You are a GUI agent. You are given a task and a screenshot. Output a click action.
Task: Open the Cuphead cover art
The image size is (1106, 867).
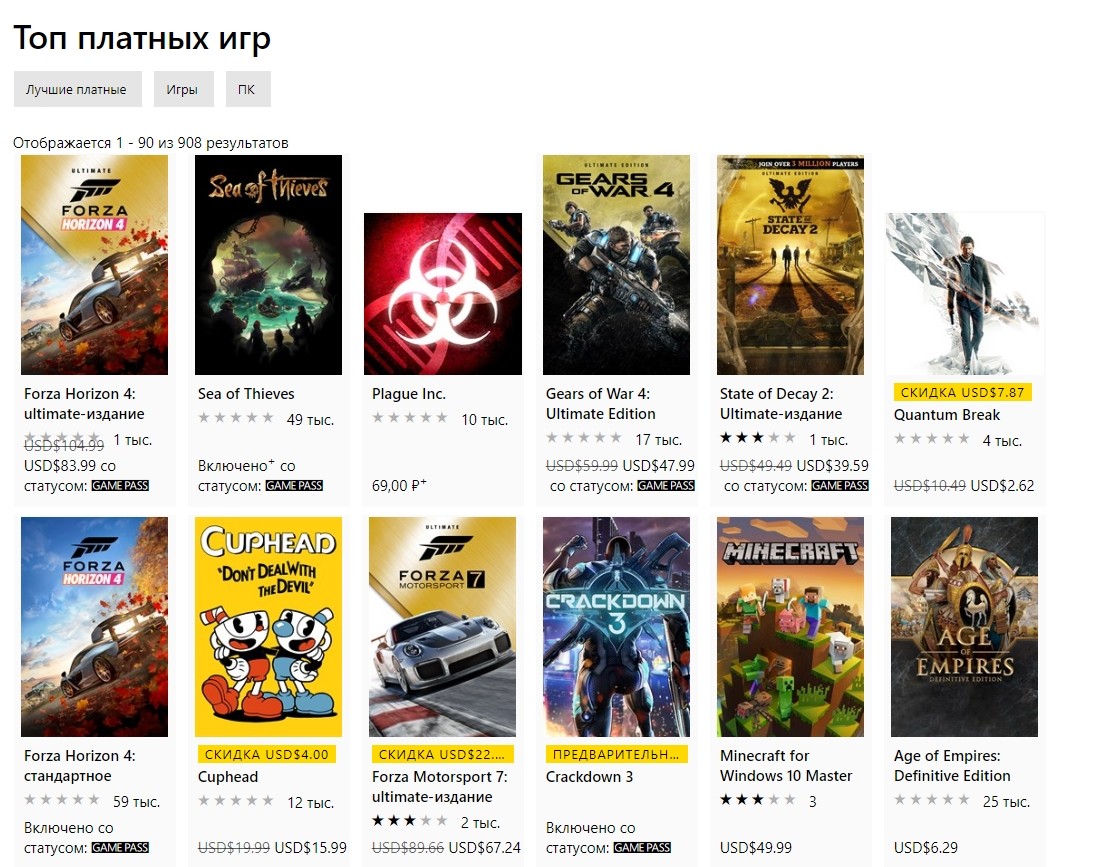pos(268,626)
